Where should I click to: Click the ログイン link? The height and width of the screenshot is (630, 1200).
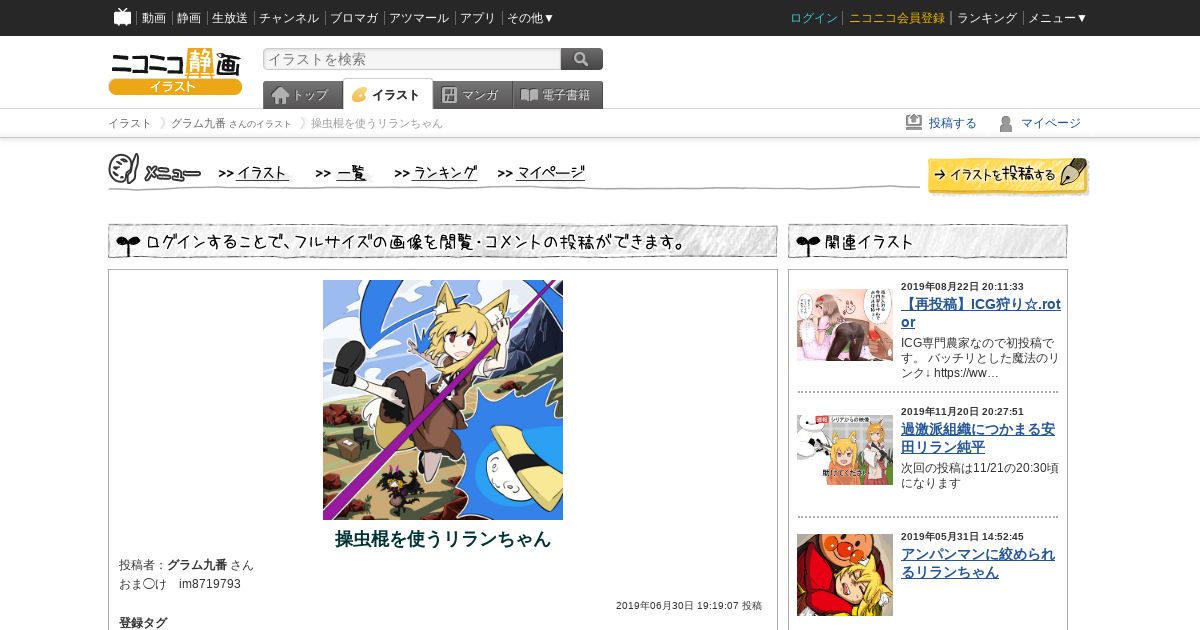(814, 18)
